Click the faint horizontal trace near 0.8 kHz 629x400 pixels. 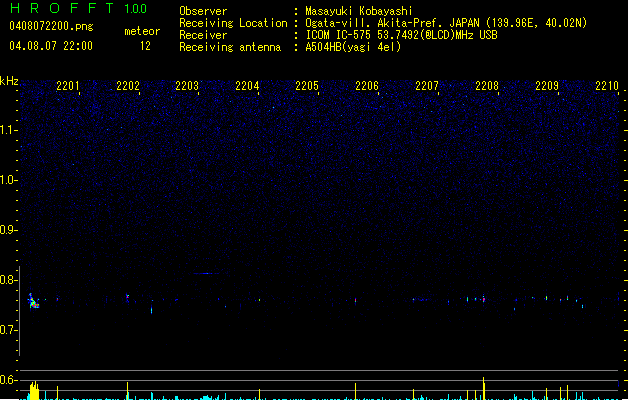pos(206,274)
